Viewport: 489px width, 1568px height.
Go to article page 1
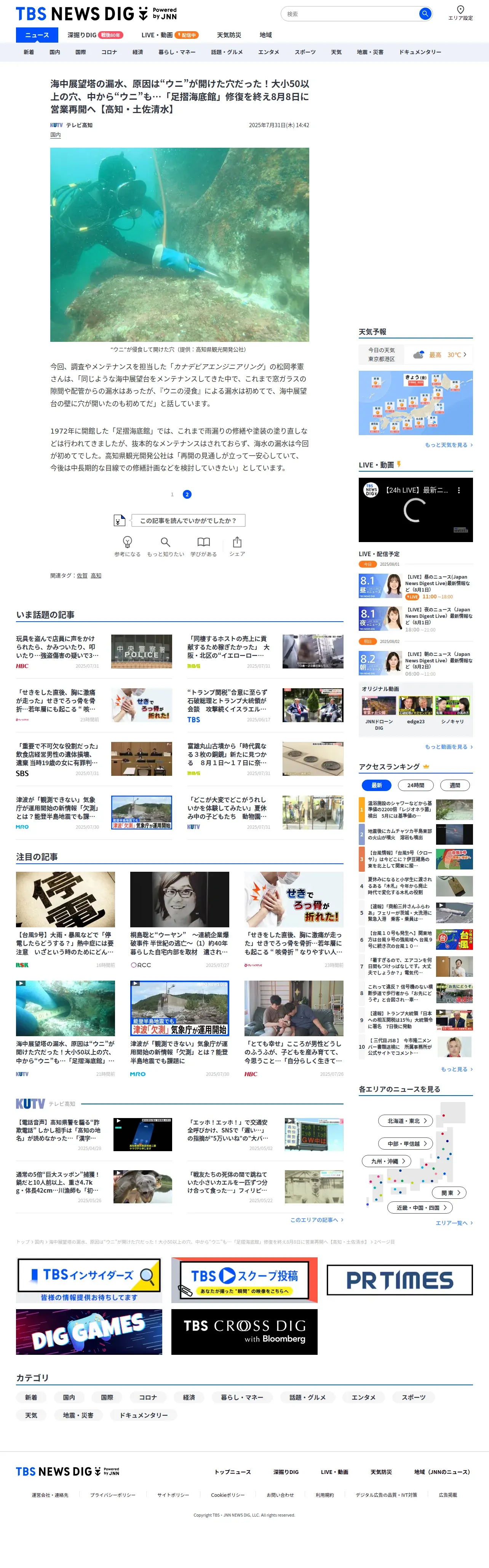(x=173, y=494)
